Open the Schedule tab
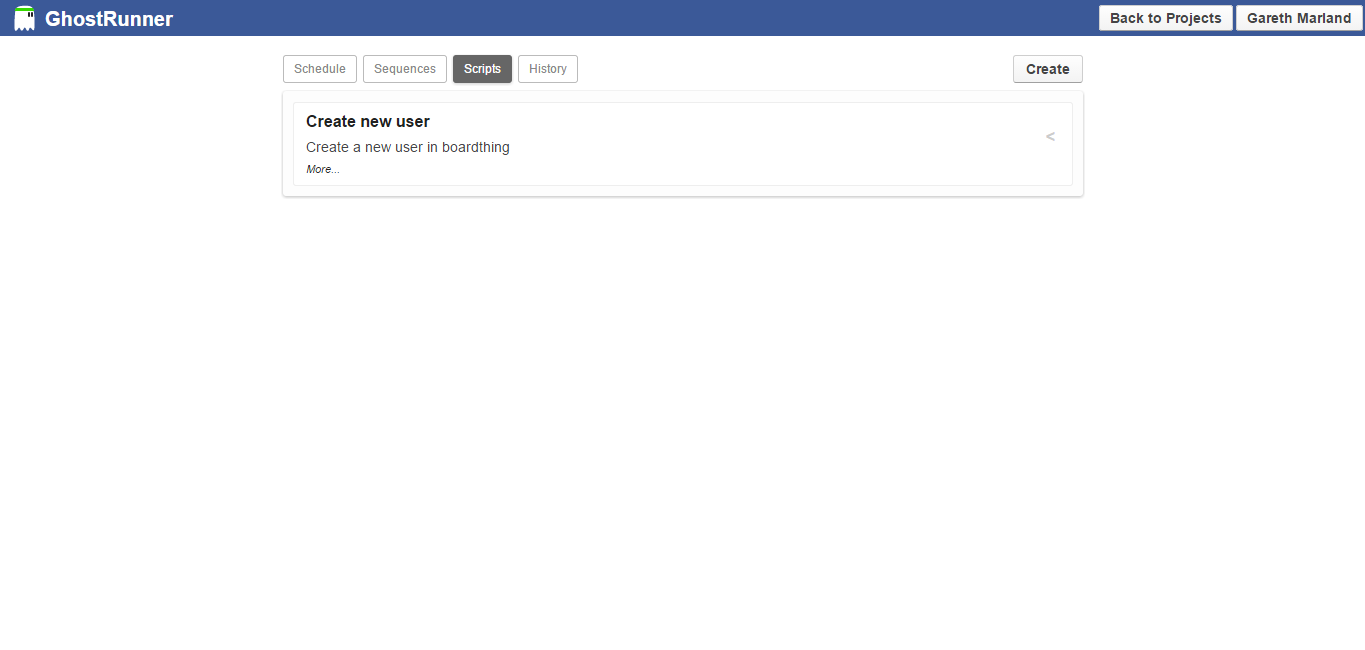The height and width of the screenshot is (650, 1365). 319,68
